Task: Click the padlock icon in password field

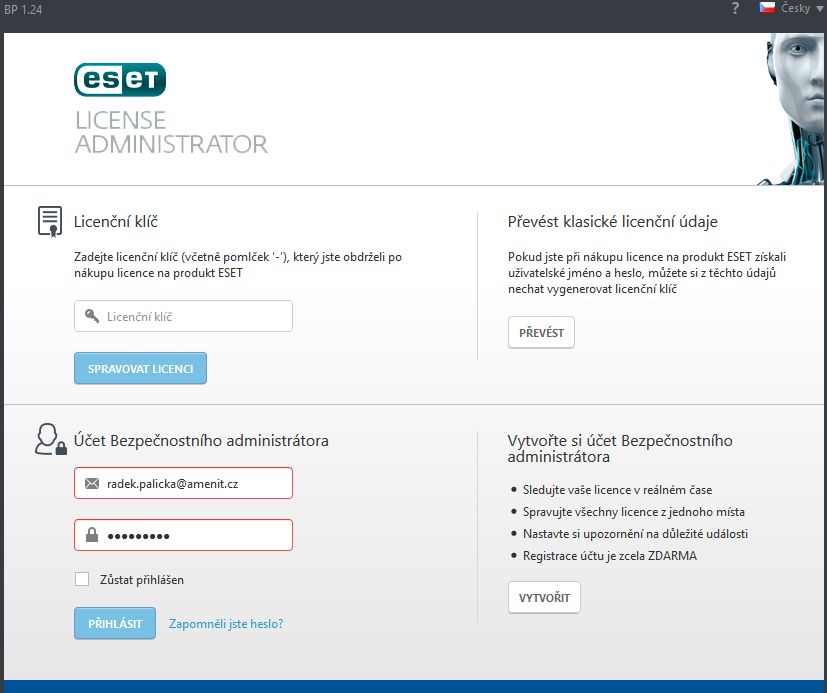Action: 92,535
